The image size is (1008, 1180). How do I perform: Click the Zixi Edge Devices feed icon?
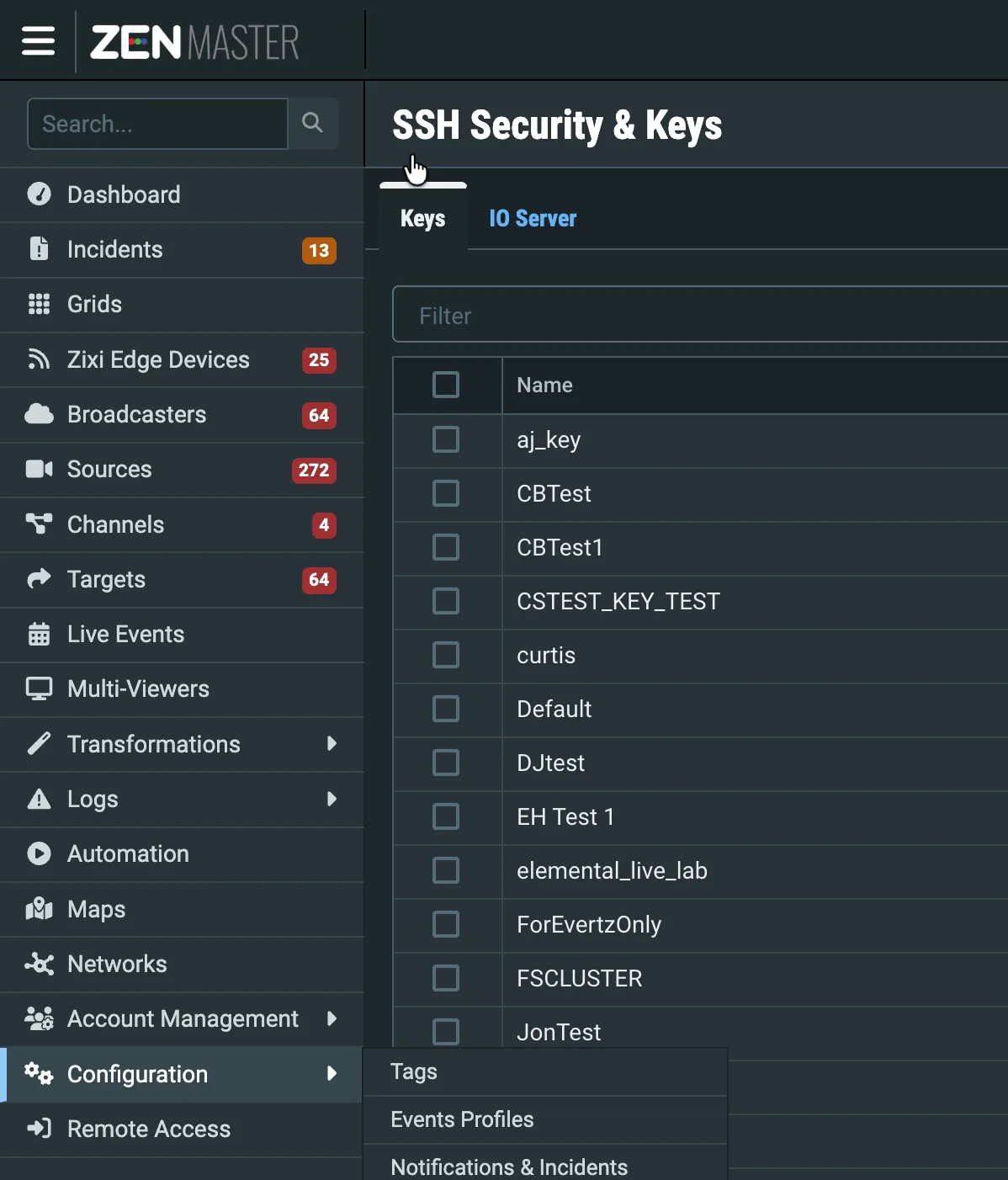[39, 359]
